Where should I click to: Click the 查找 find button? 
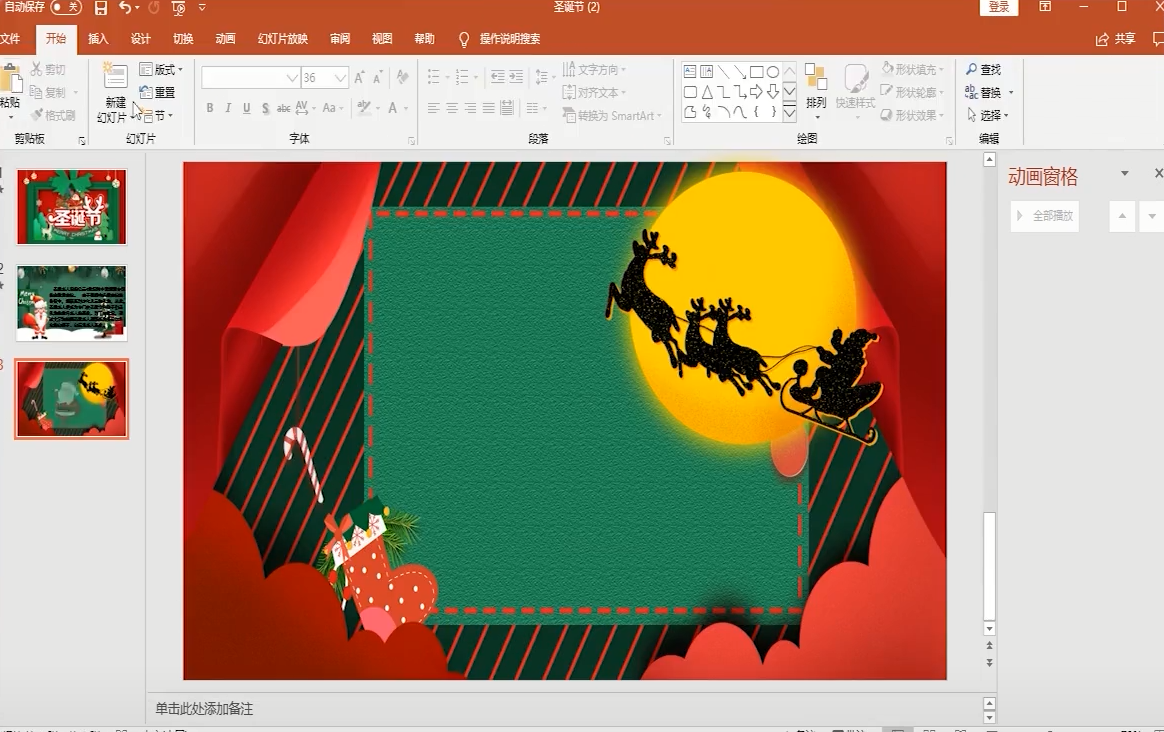click(x=984, y=69)
